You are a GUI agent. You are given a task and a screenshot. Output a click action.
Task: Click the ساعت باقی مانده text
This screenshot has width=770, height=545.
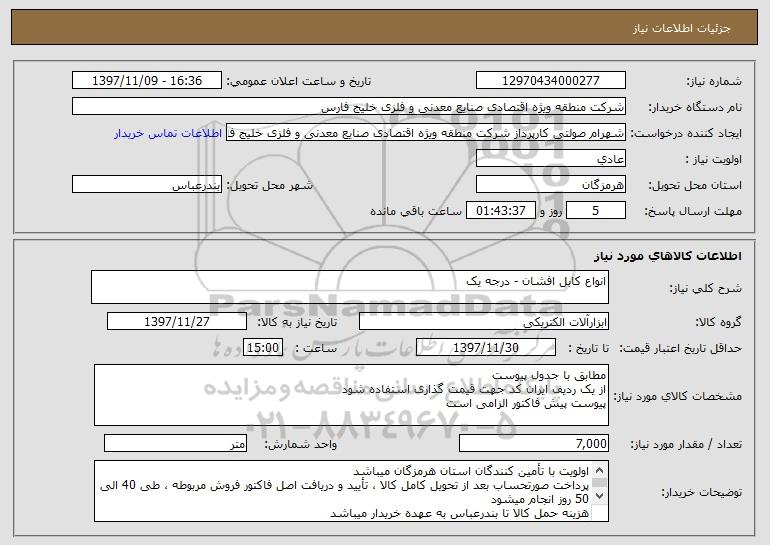(415, 211)
